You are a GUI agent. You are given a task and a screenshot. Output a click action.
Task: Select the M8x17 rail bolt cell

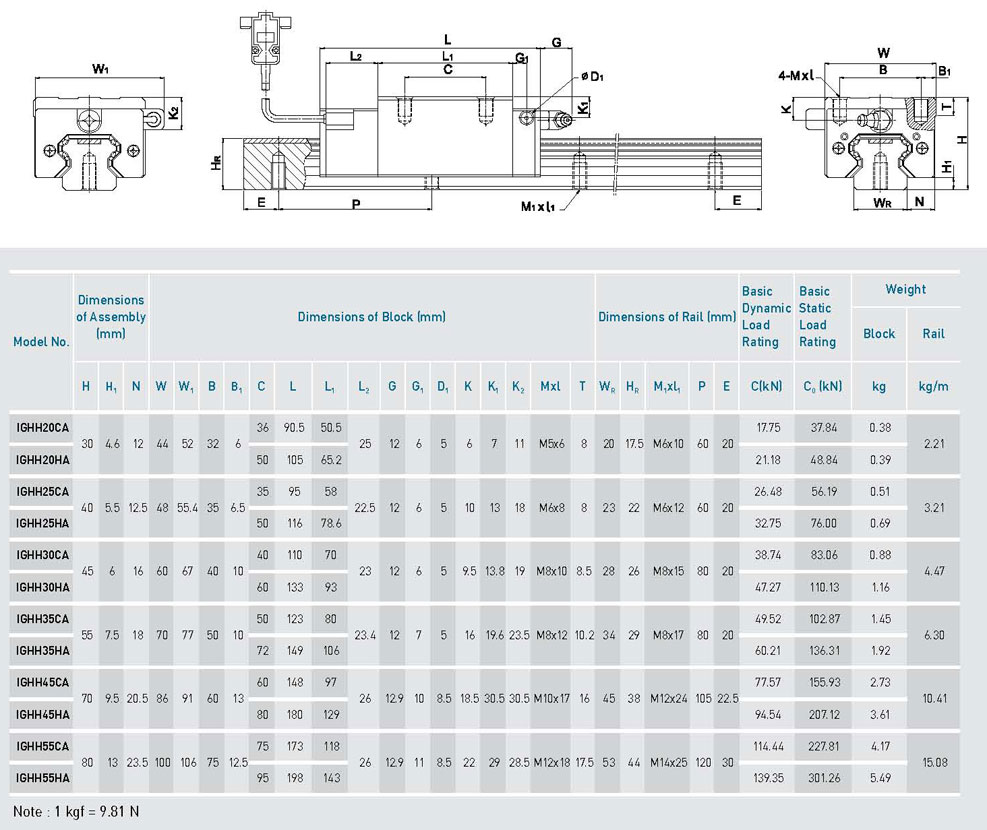[x=668, y=635]
